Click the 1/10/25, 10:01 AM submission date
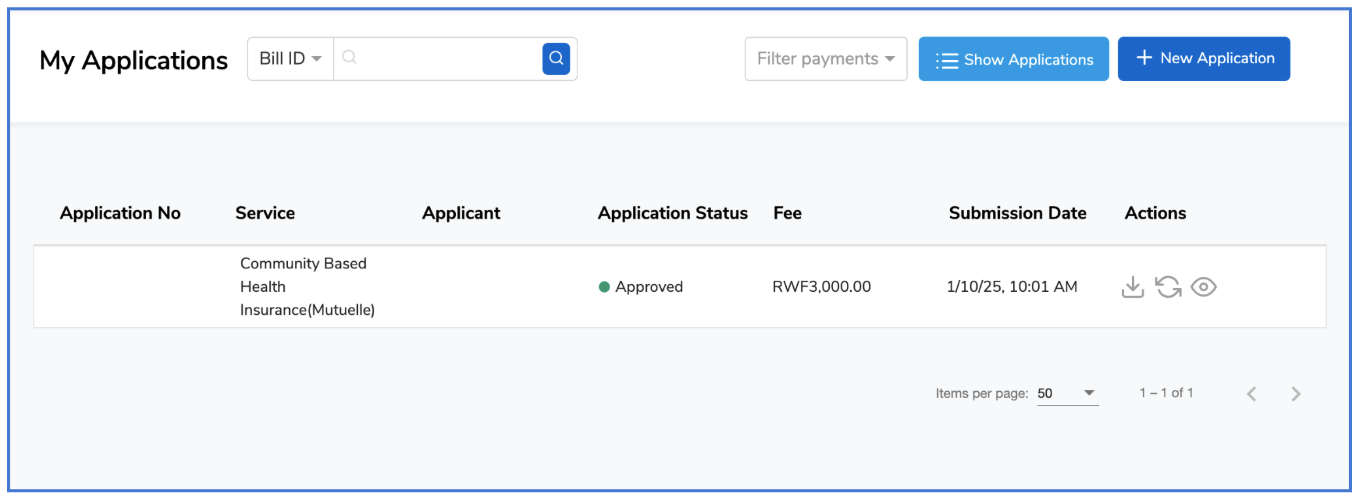 pos(1012,287)
